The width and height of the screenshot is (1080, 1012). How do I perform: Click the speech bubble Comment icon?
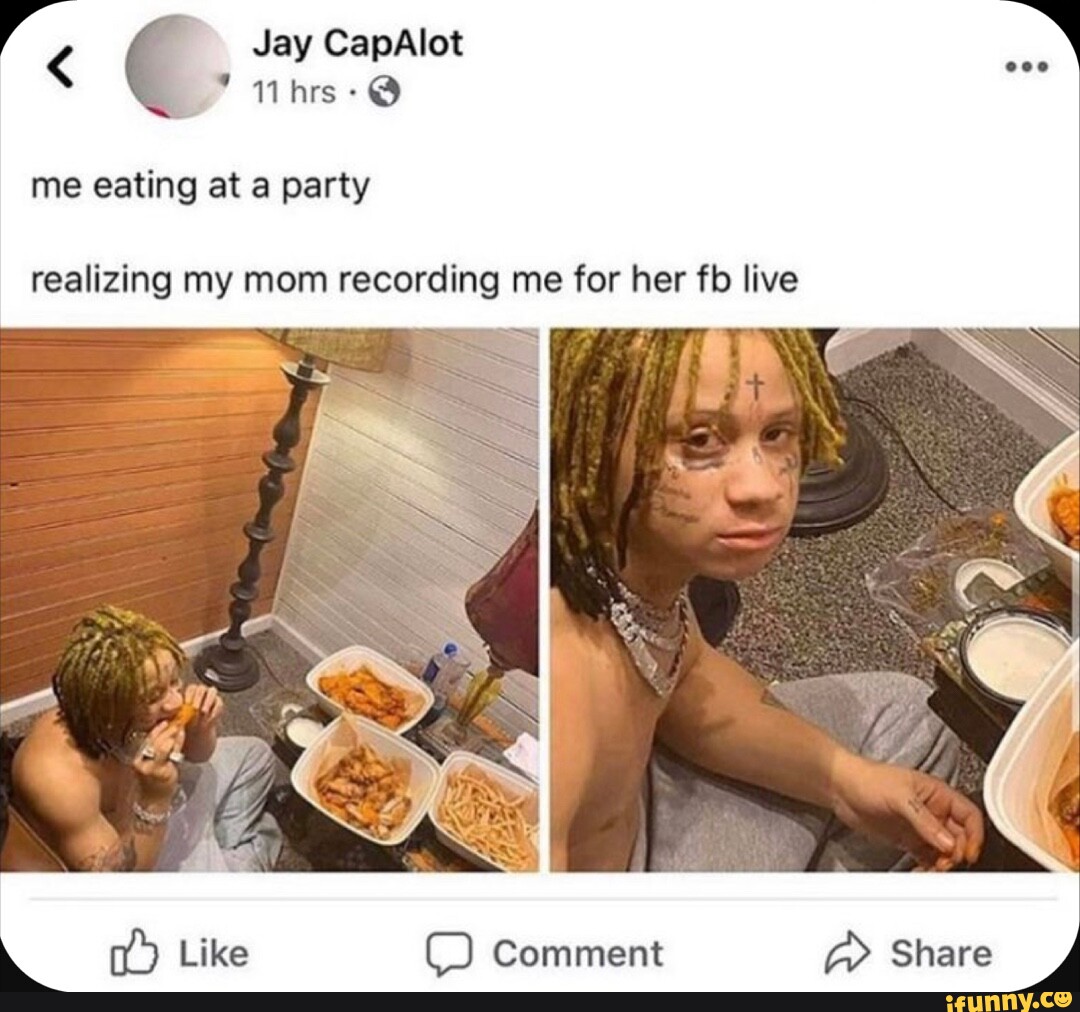[449, 954]
